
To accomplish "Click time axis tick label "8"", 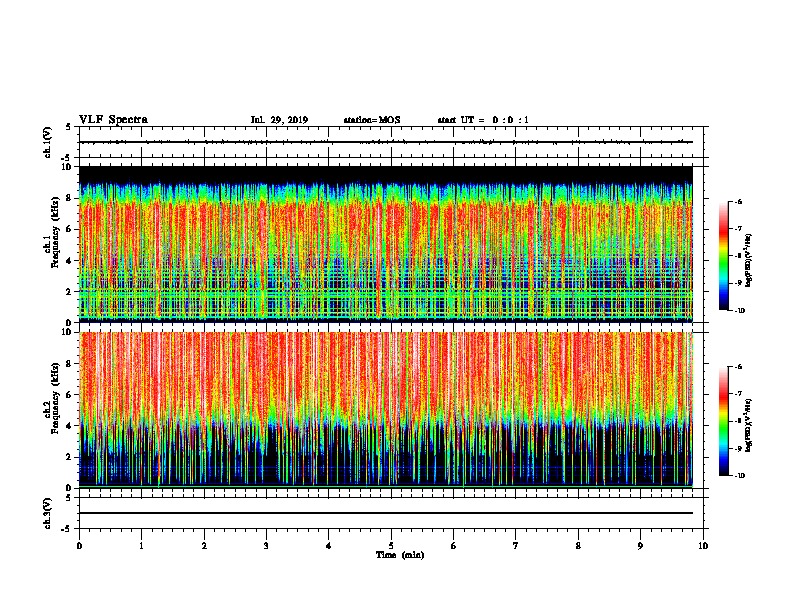I will (x=578, y=546).
